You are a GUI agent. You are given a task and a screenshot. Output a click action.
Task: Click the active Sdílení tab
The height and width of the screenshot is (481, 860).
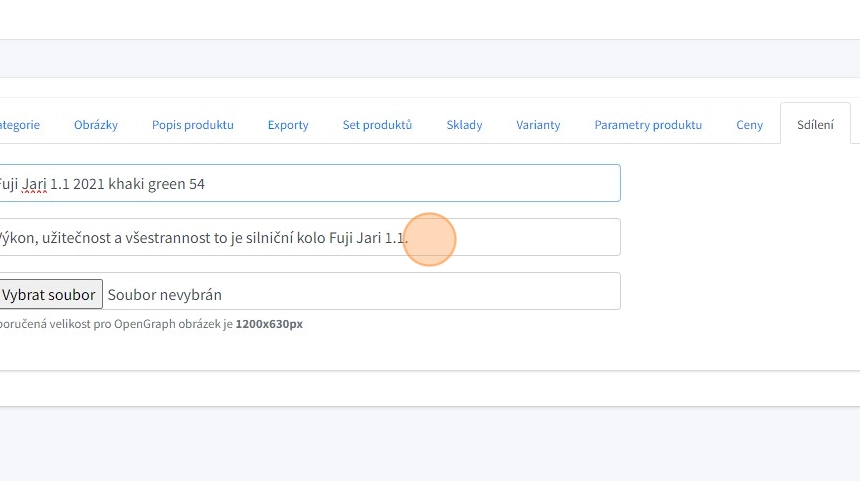pyautogui.click(x=815, y=125)
